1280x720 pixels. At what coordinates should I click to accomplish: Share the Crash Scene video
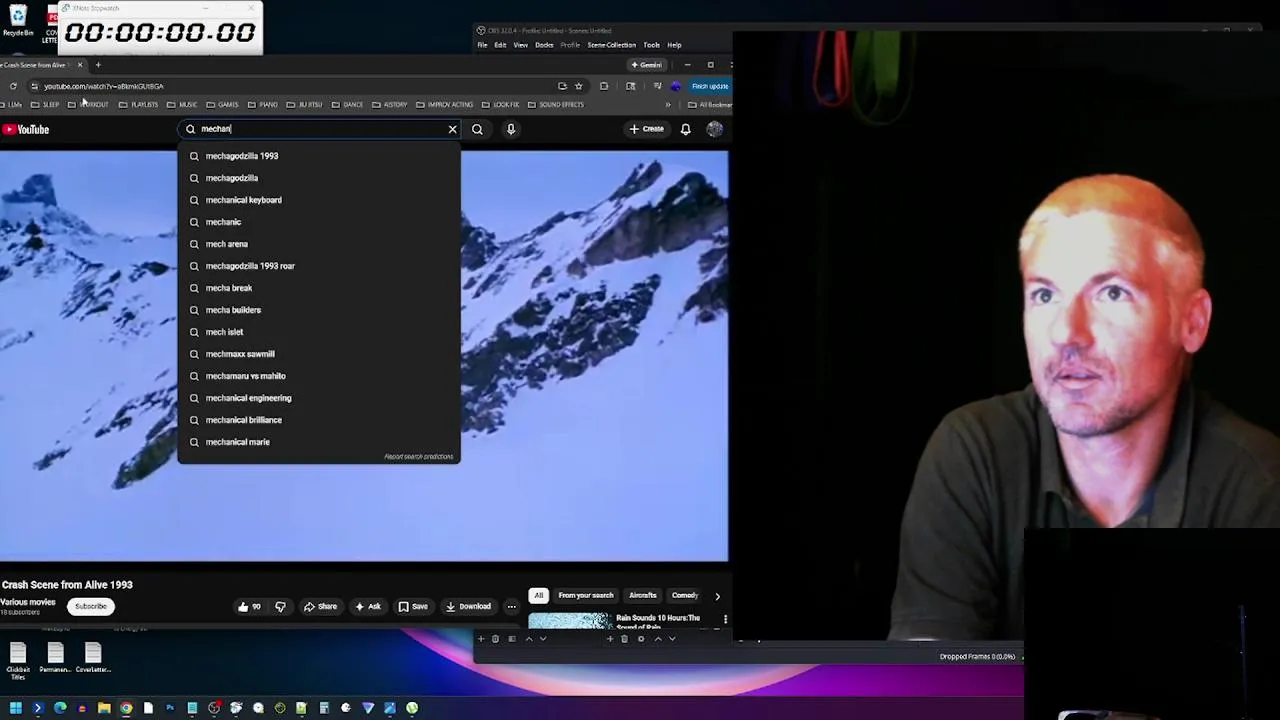320,606
